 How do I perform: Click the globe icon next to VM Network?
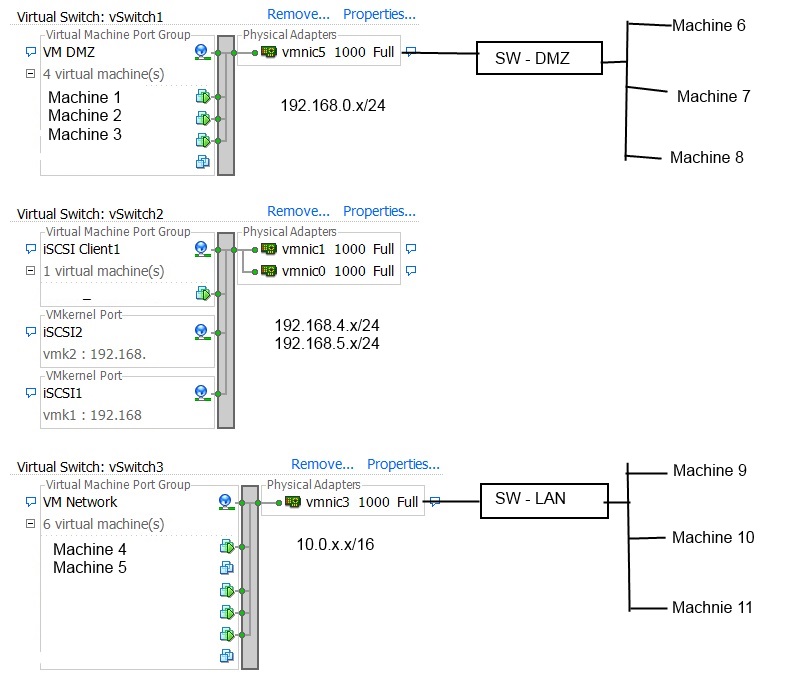coord(227,502)
